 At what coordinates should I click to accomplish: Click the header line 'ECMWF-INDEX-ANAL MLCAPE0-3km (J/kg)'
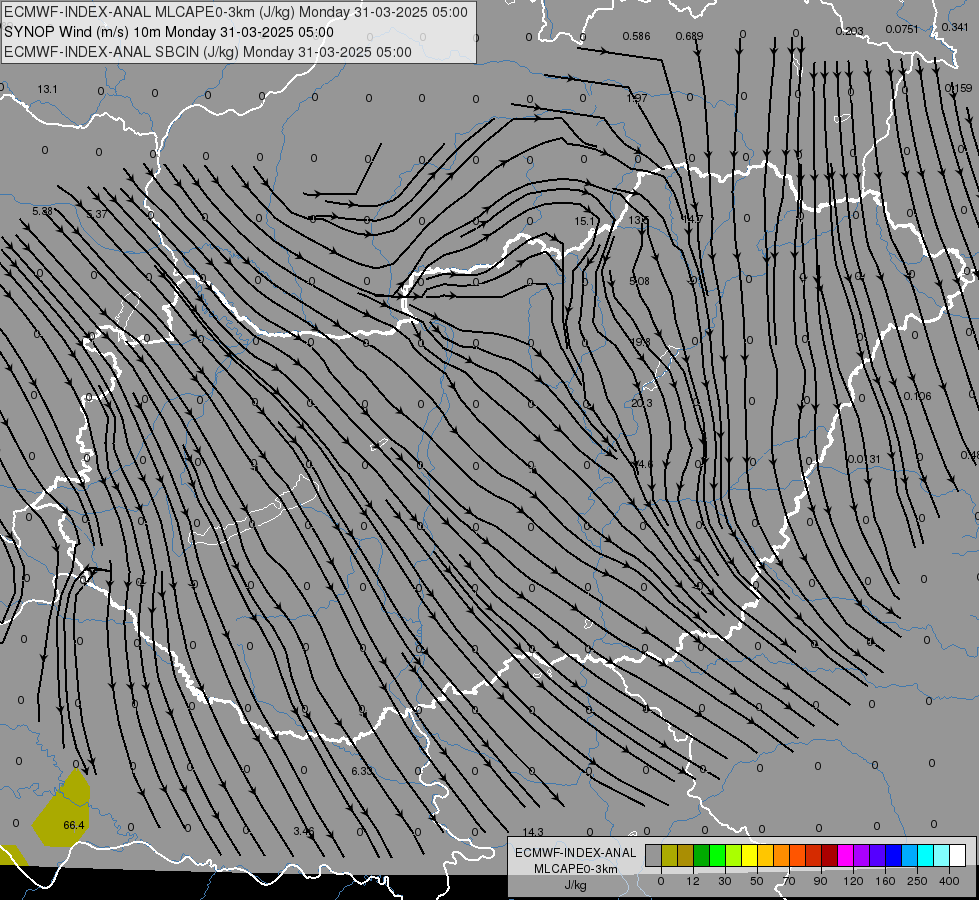click(236, 12)
